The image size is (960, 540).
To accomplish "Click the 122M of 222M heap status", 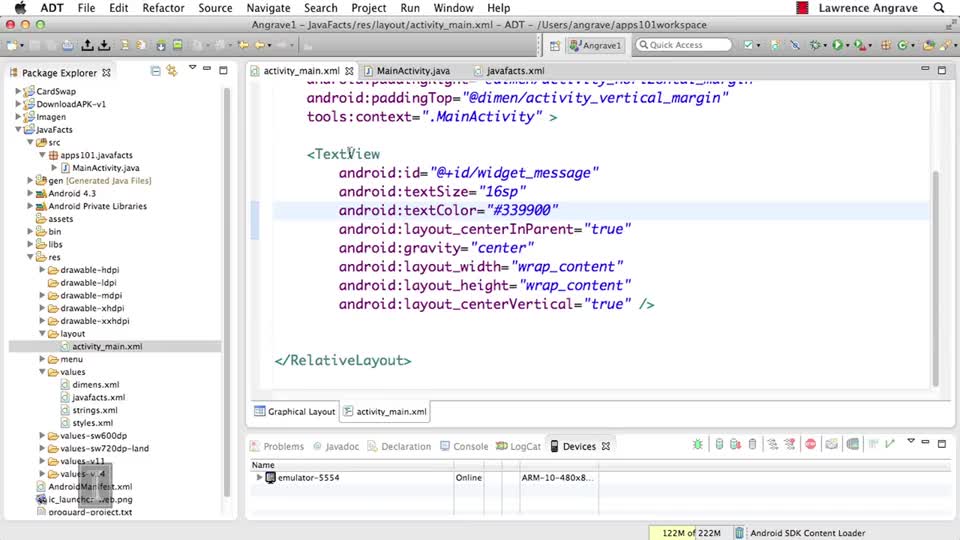I will pos(691,533).
